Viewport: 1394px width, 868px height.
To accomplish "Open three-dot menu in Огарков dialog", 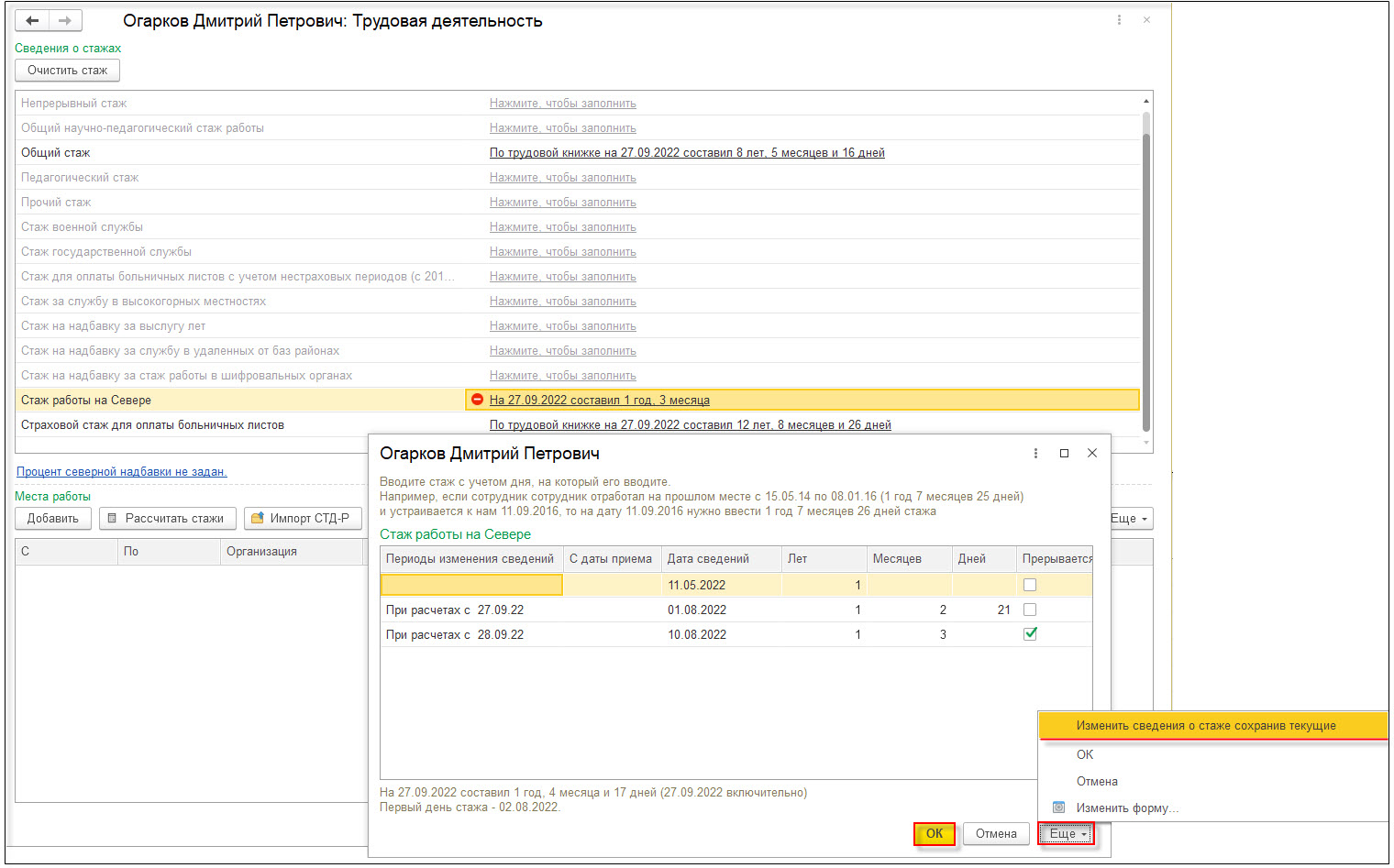I will pyautogui.click(x=1035, y=453).
